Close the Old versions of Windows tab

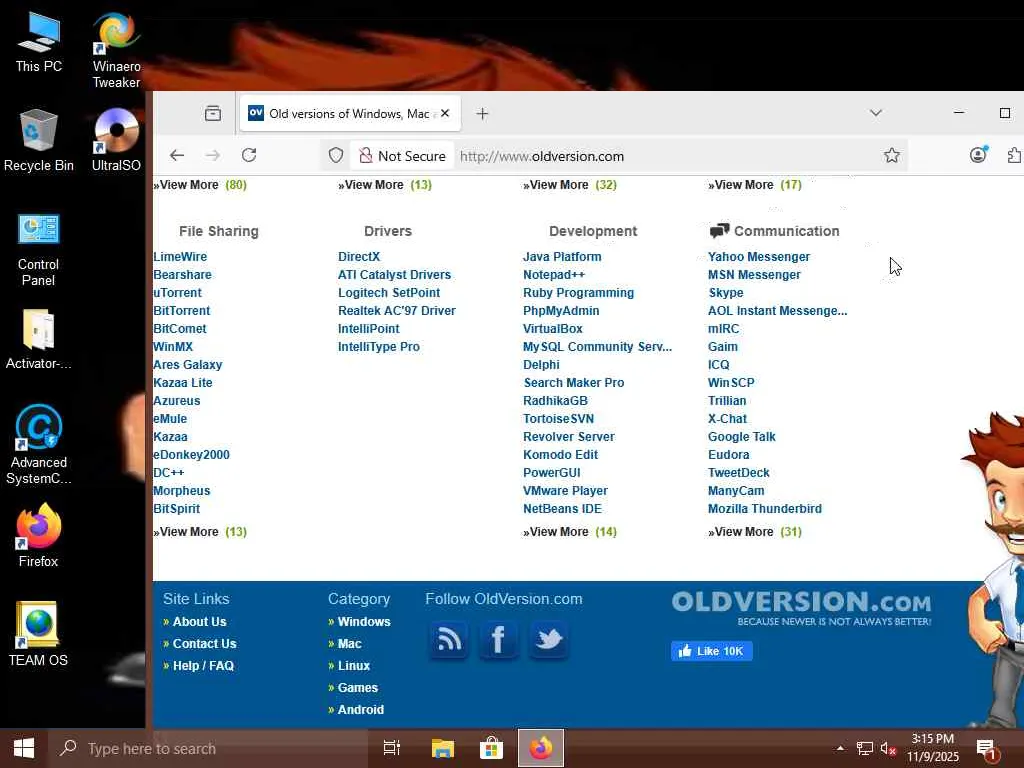[x=445, y=113]
